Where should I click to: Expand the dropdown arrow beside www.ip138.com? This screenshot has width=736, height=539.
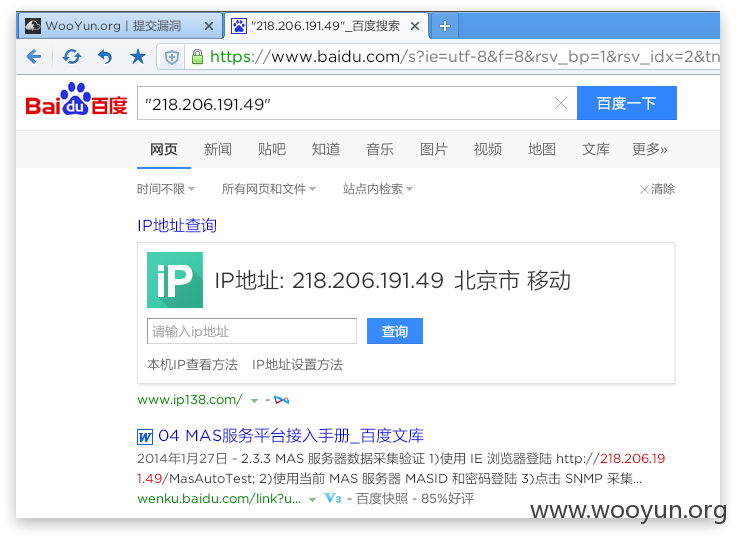[254, 400]
